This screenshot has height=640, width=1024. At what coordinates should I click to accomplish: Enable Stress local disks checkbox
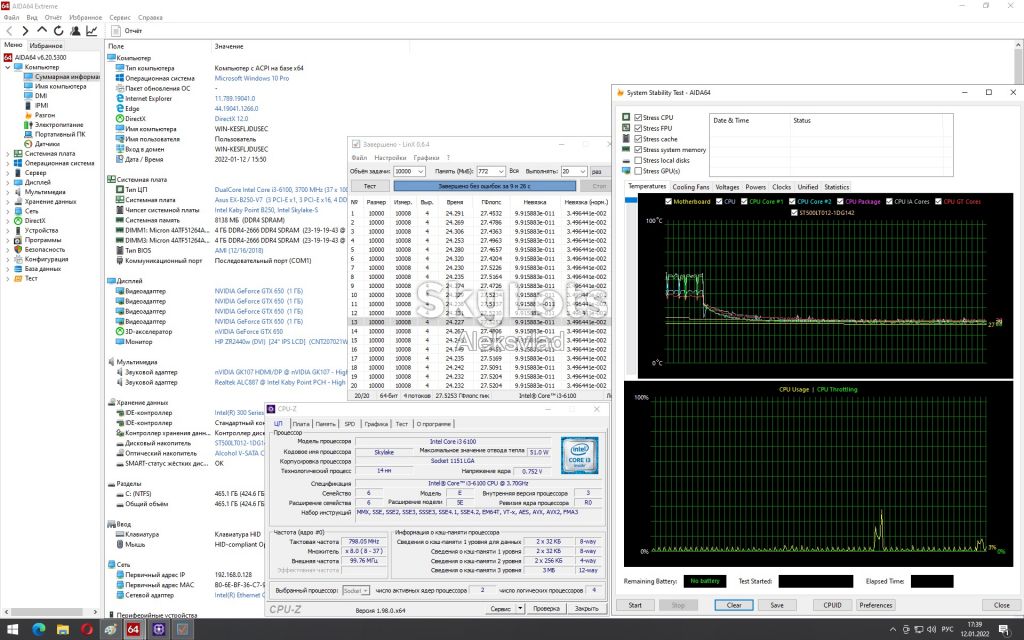(638, 160)
